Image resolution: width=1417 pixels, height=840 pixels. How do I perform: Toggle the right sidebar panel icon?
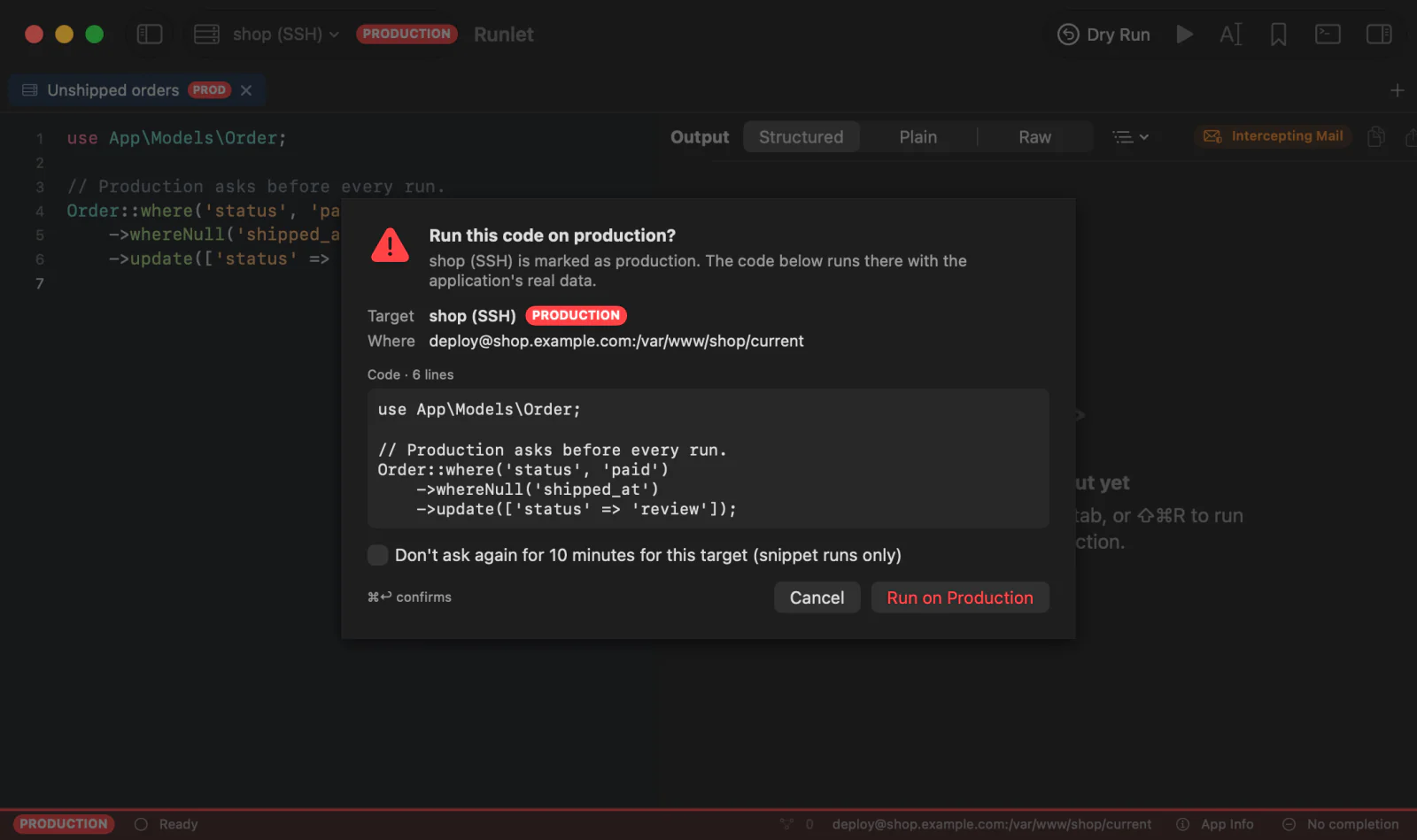click(x=1379, y=35)
